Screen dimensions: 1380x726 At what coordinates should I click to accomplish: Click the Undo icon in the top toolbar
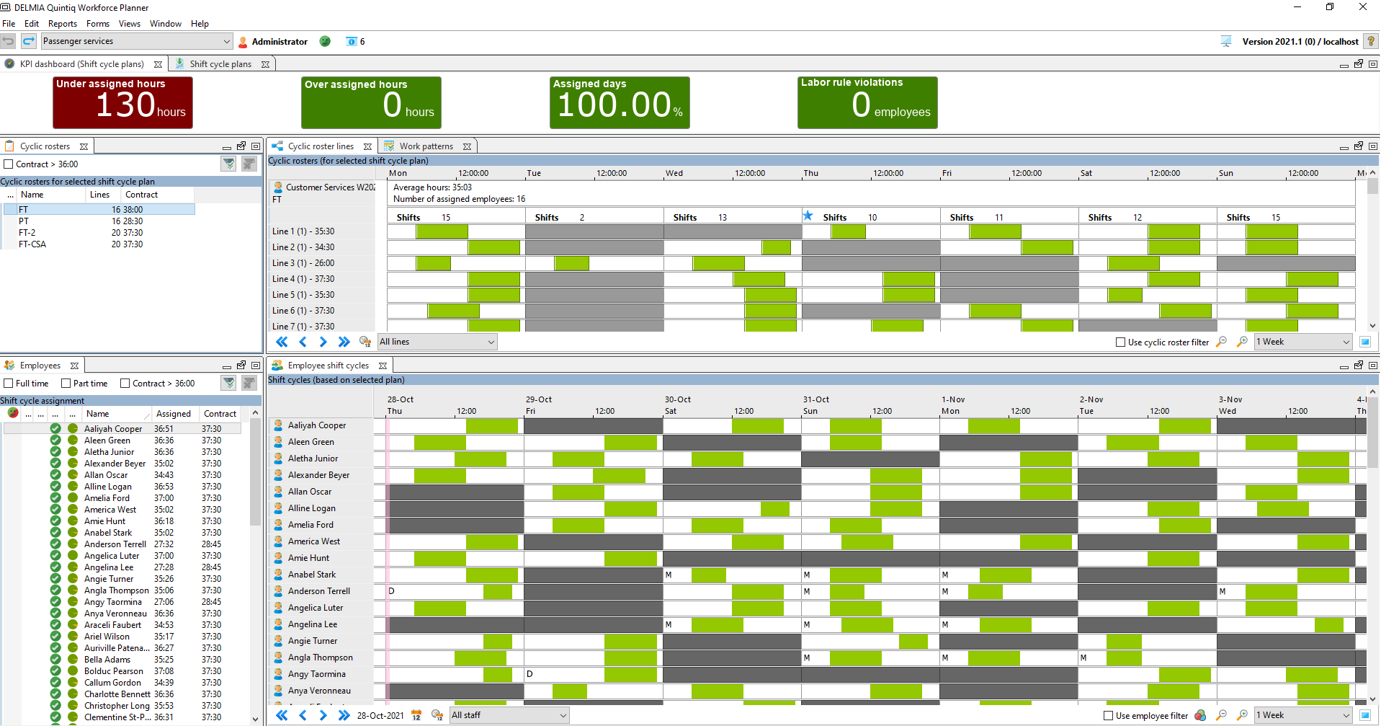coord(10,41)
